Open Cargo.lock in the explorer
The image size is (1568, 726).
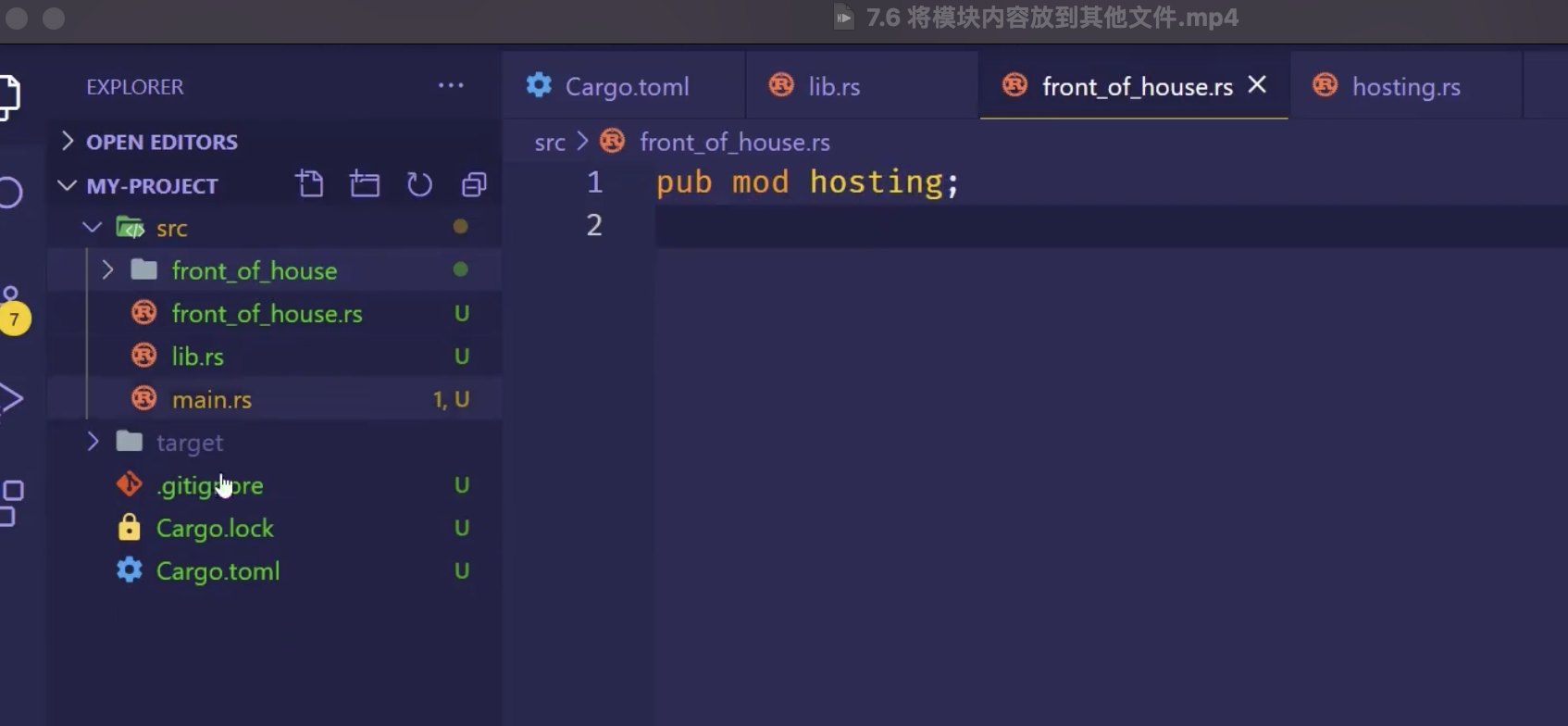pos(215,528)
